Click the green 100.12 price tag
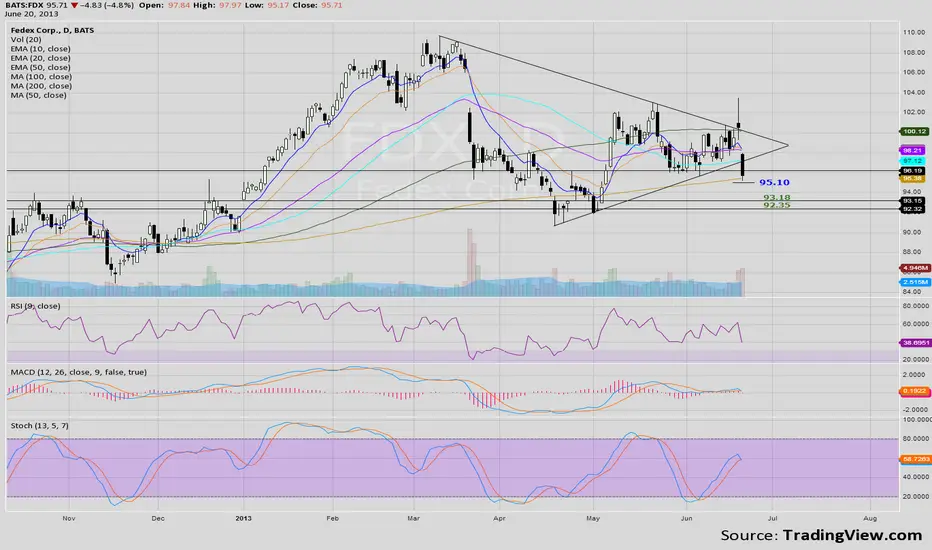Screen dimensions: 932x550 coord(914,131)
